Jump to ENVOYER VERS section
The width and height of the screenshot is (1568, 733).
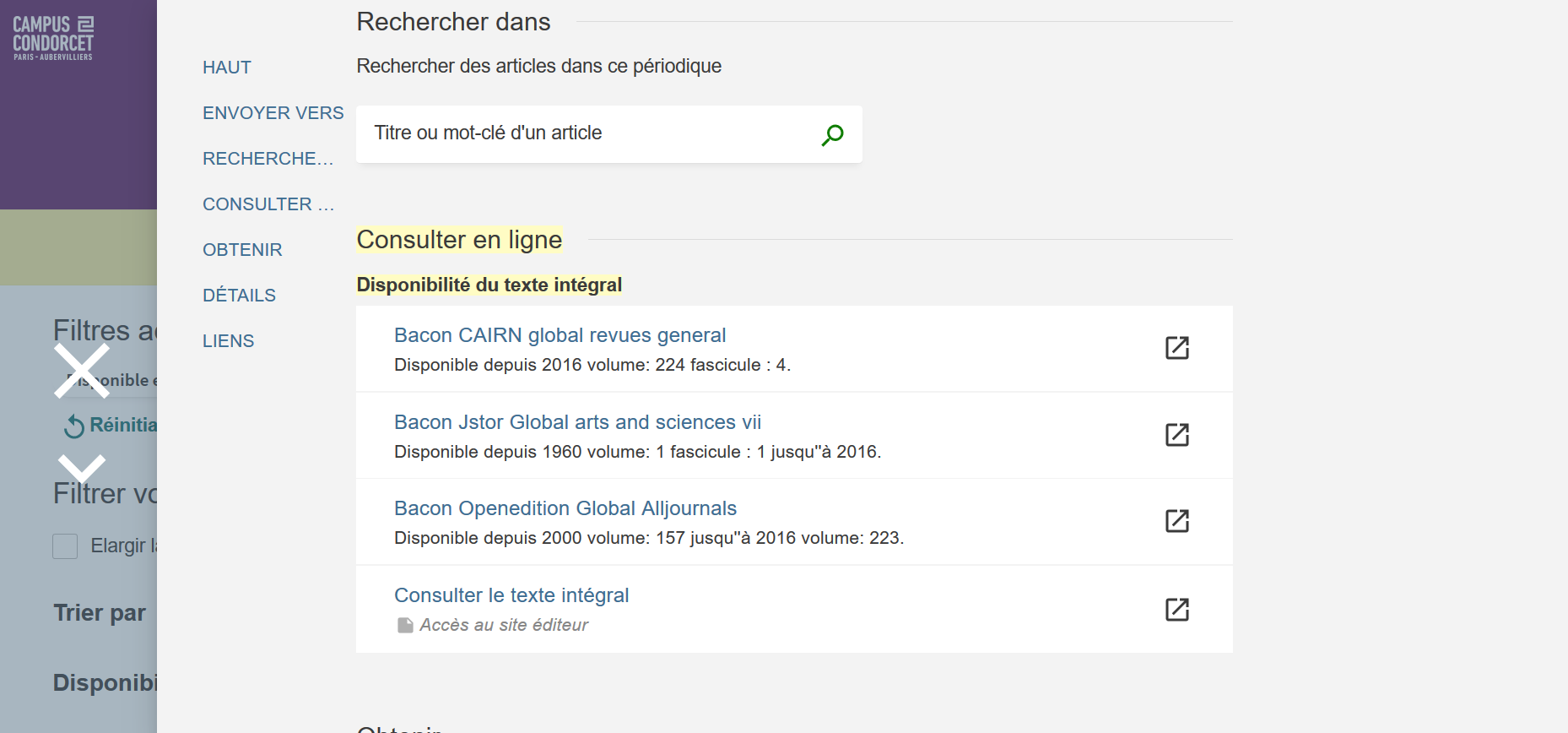pos(273,113)
